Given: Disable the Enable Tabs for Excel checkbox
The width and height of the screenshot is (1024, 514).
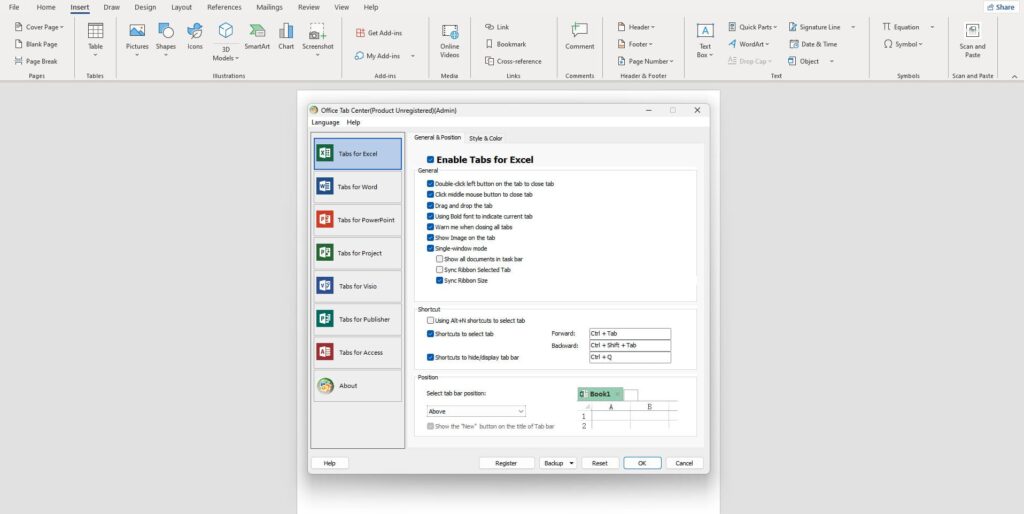Looking at the screenshot, I should click(x=430, y=160).
